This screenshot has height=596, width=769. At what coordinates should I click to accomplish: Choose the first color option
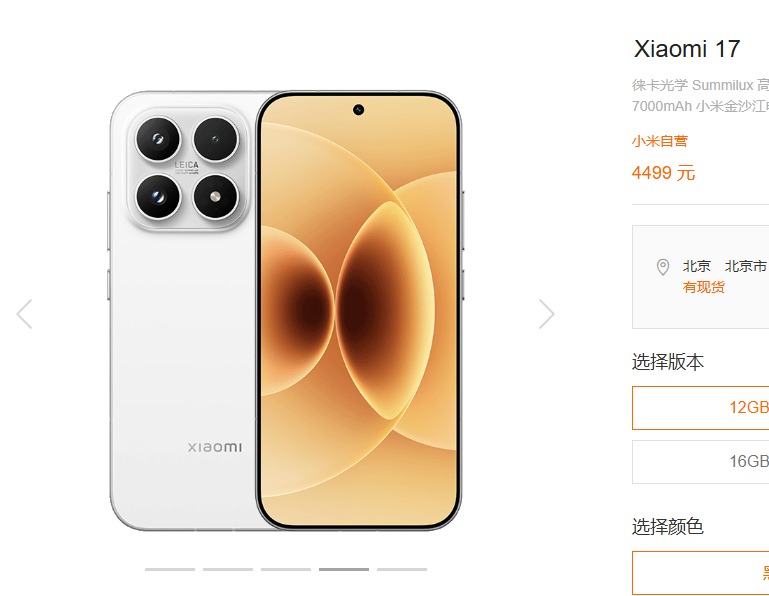[700, 572]
